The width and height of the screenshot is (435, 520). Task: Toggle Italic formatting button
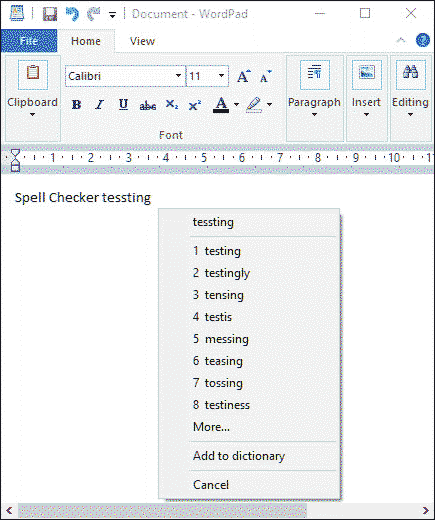[99, 105]
